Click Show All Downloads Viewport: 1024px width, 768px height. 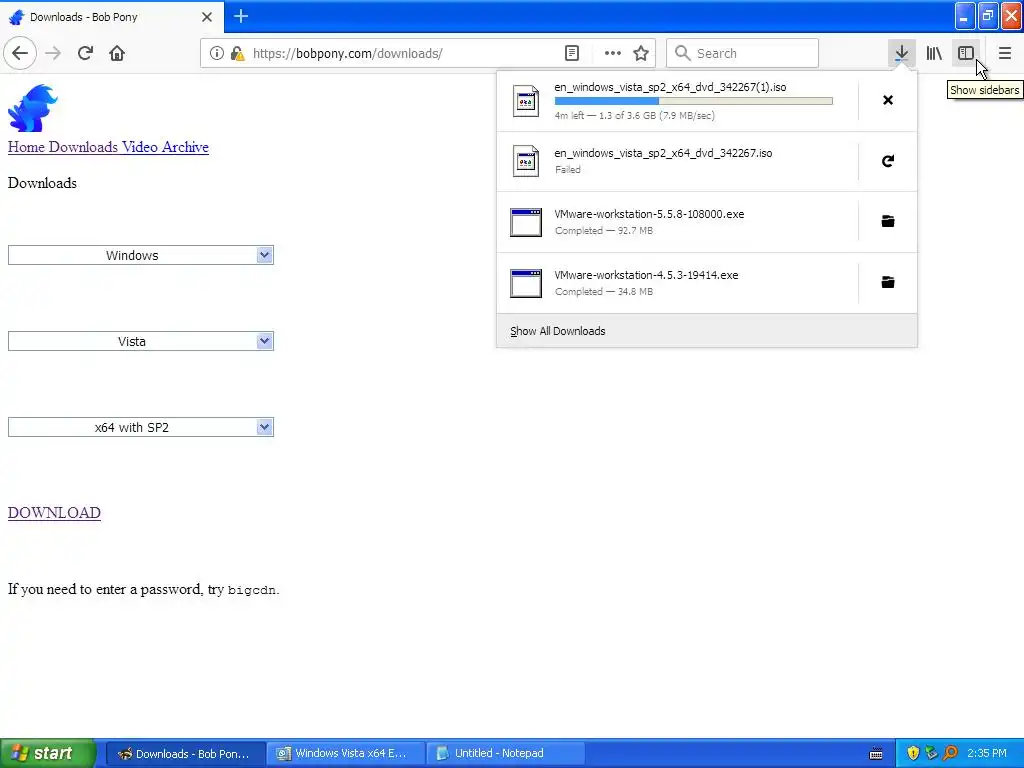558,331
